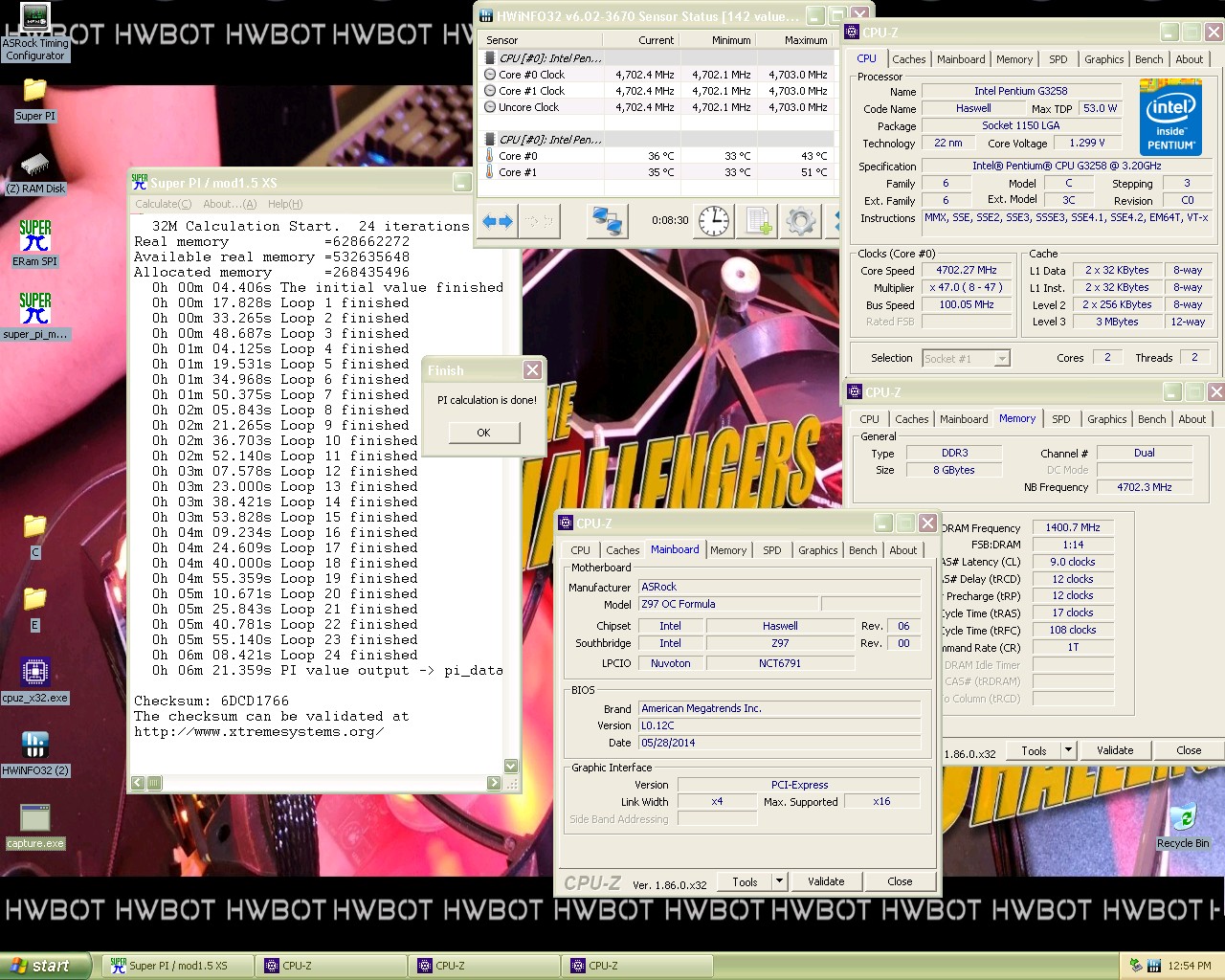Switch to Super PI taskbar button

tap(177, 966)
